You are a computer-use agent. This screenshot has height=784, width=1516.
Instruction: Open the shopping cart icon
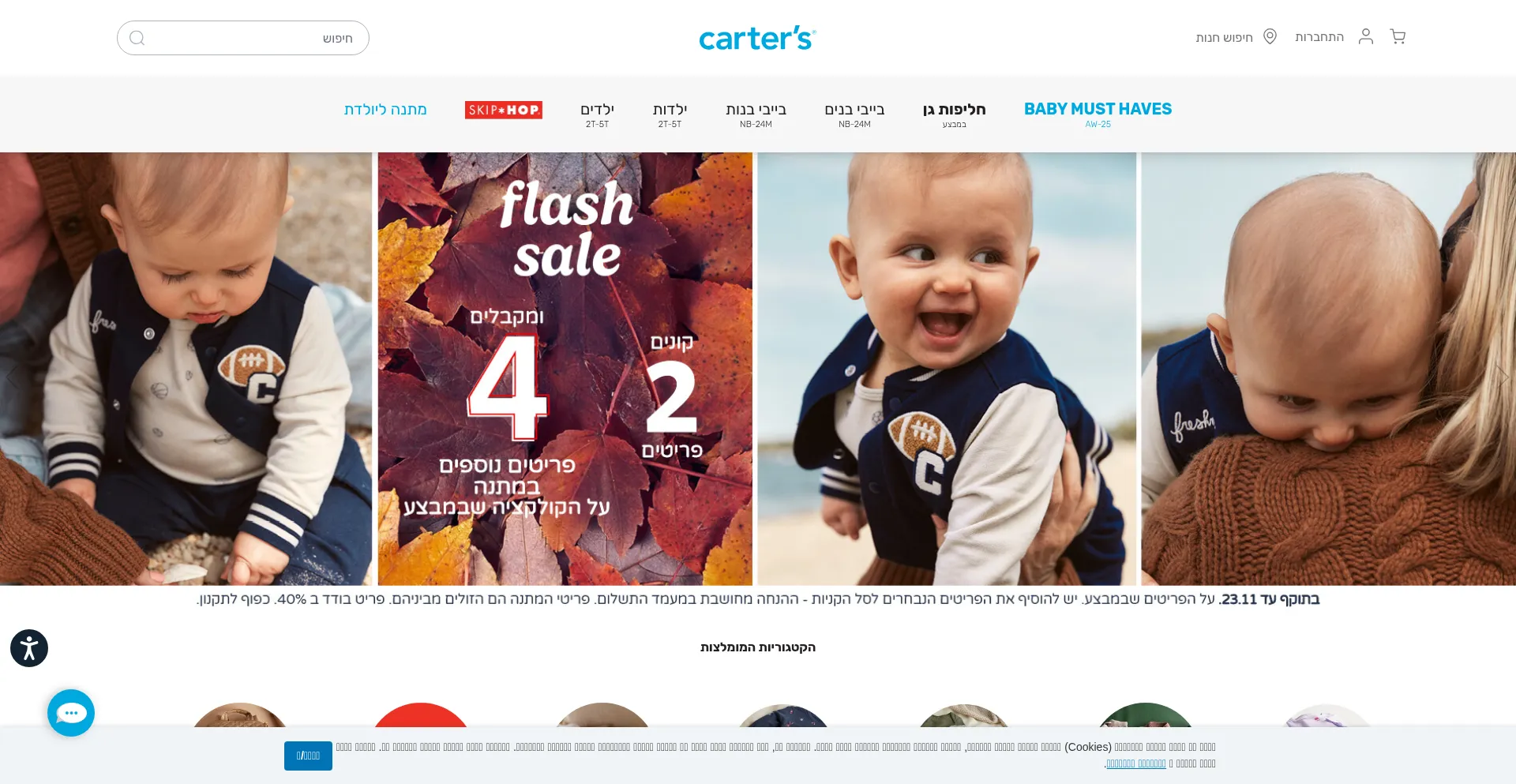pos(1398,37)
